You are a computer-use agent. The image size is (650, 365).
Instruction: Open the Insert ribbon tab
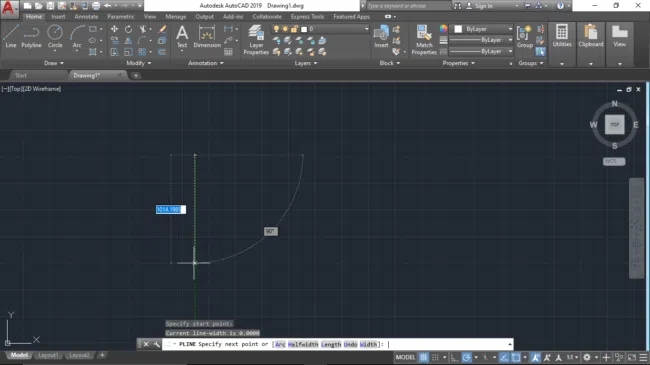tap(58, 17)
